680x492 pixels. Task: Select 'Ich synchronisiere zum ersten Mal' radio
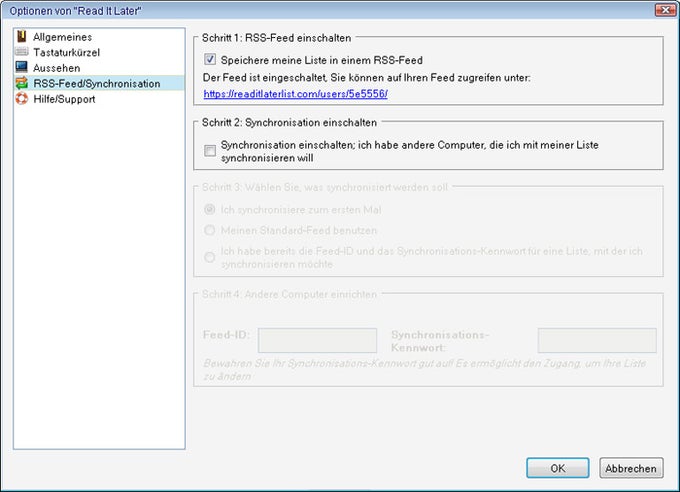(x=209, y=210)
